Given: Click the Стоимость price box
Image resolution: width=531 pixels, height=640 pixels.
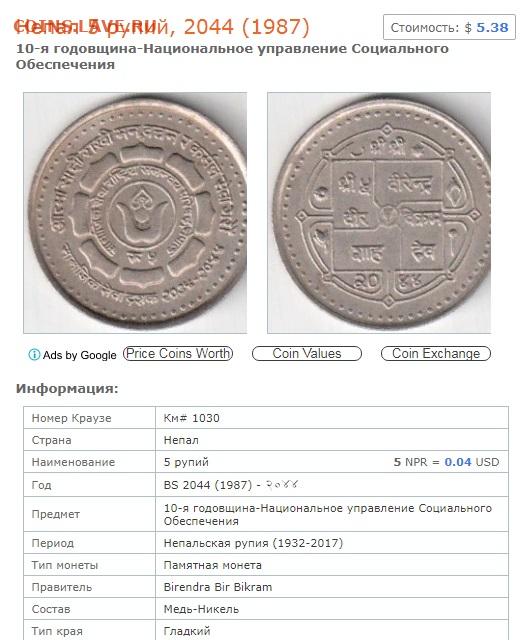Looking at the screenshot, I should [449, 27].
